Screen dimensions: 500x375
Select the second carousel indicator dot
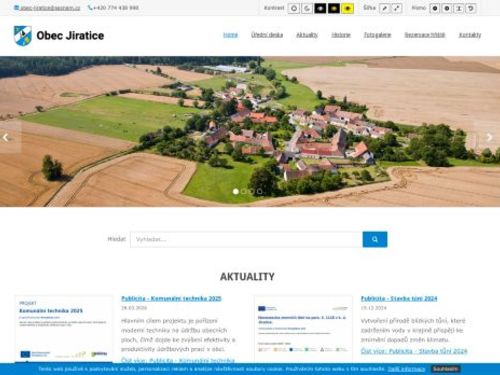244,191
